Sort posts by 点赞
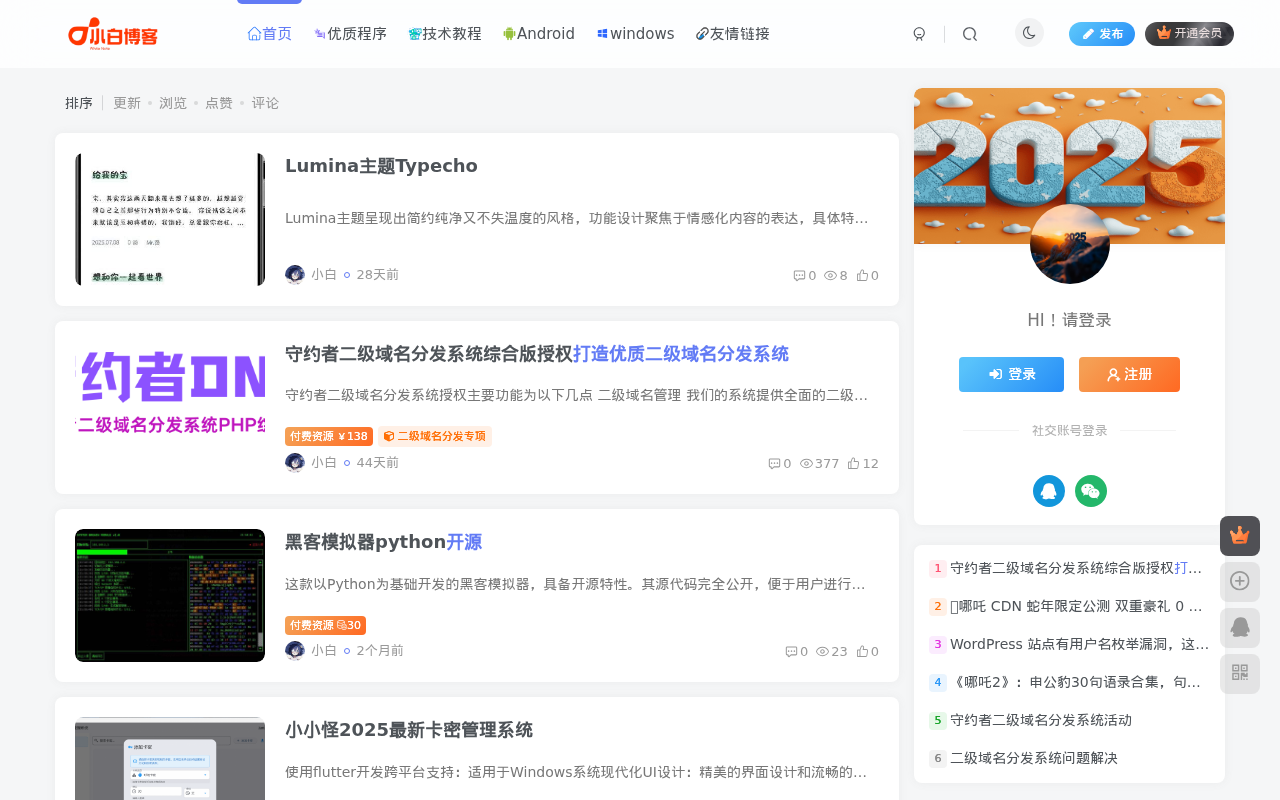This screenshot has width=1280, height=800. [219, 103]
